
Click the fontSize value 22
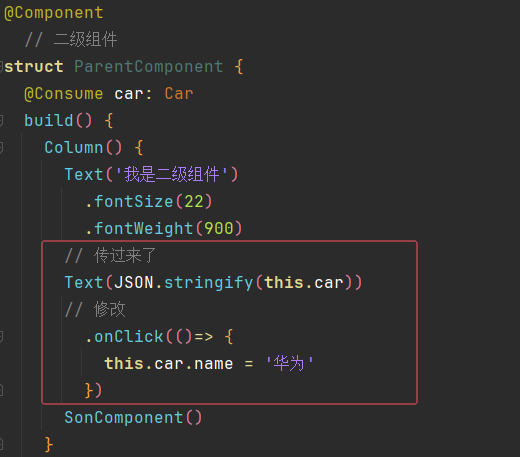tap(194, 202)
